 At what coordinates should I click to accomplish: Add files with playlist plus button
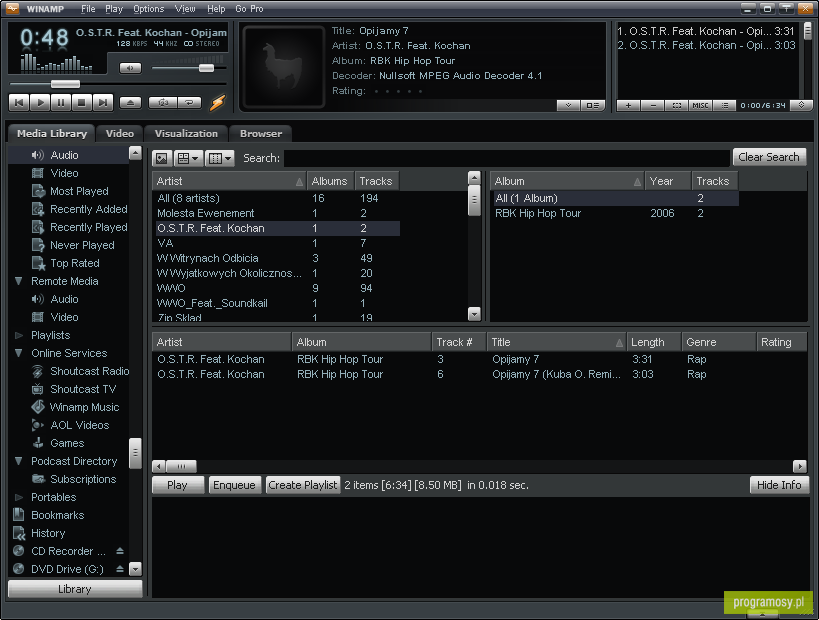coord(628,106)
